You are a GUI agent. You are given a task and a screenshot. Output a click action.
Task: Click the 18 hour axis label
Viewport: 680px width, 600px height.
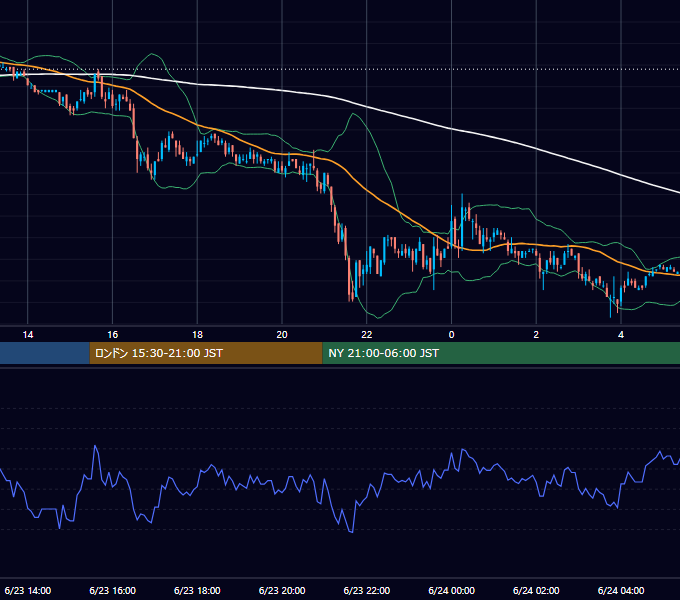(197, 335)
